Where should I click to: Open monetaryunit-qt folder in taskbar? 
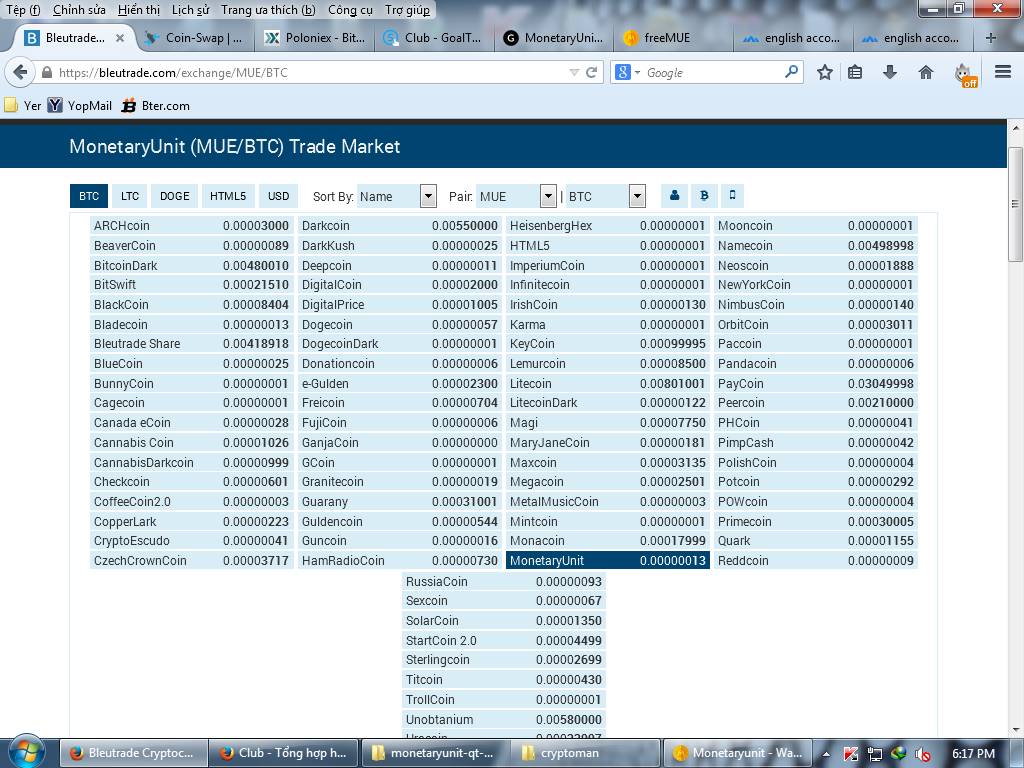[x=434, y=753]
